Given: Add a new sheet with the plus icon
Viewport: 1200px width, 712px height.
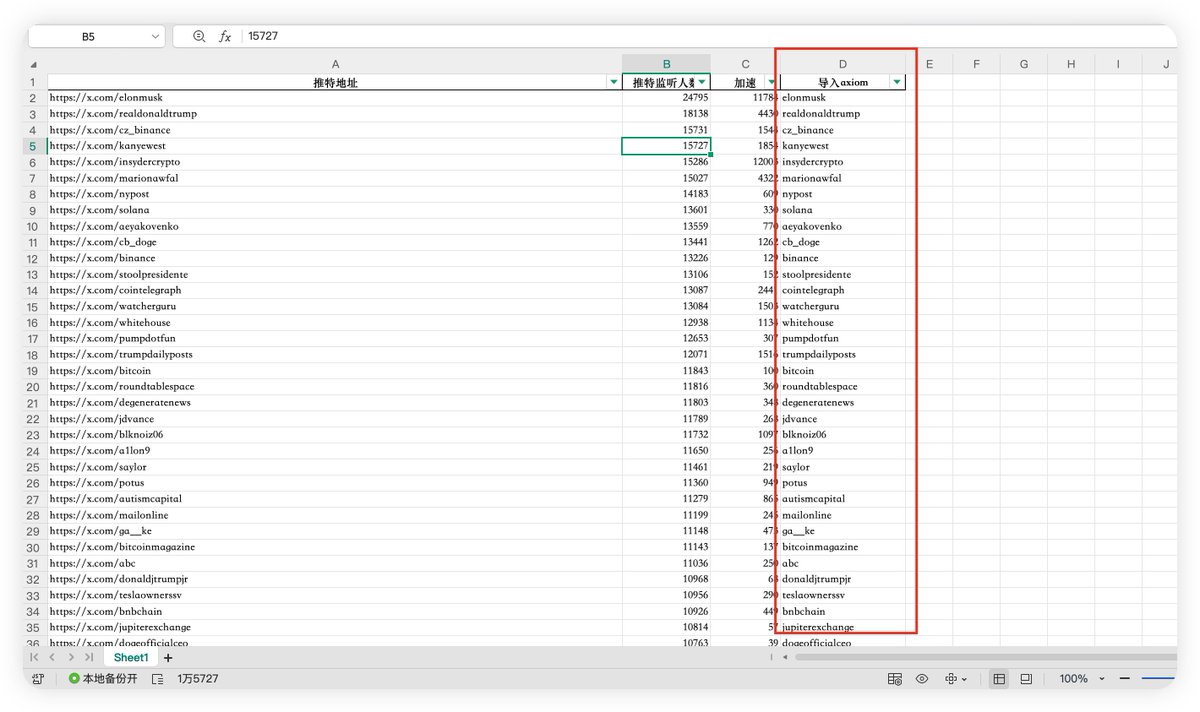Looking at the screenshot, I should 168,658.
